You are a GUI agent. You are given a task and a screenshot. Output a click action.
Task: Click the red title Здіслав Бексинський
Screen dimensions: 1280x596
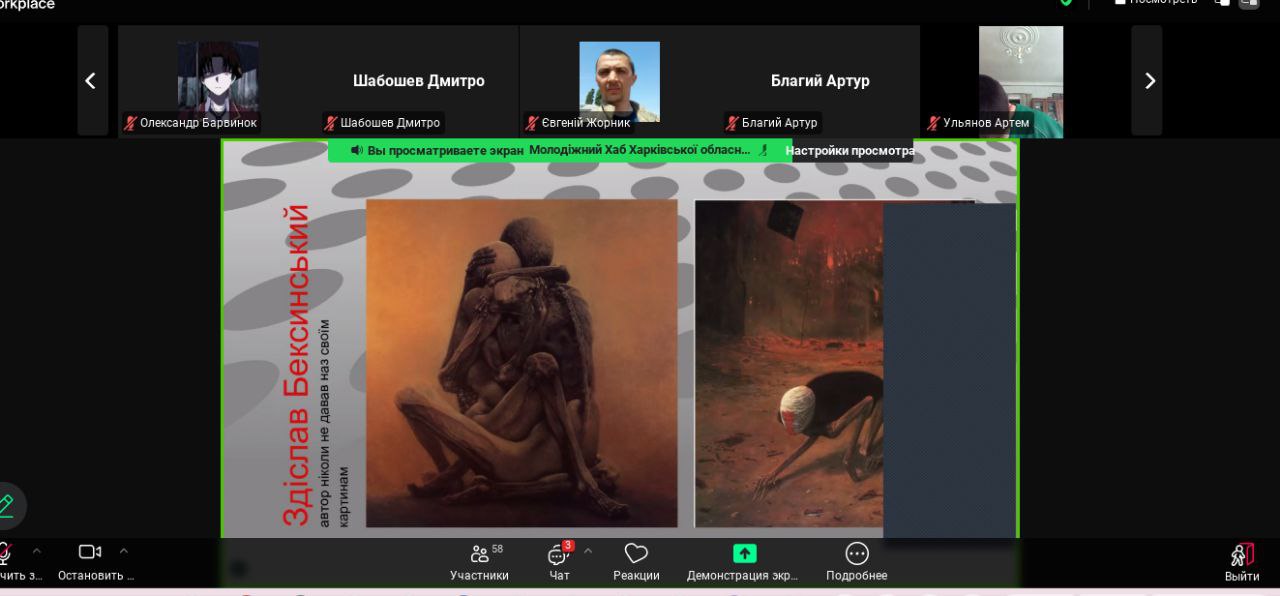tap(296, 365)
